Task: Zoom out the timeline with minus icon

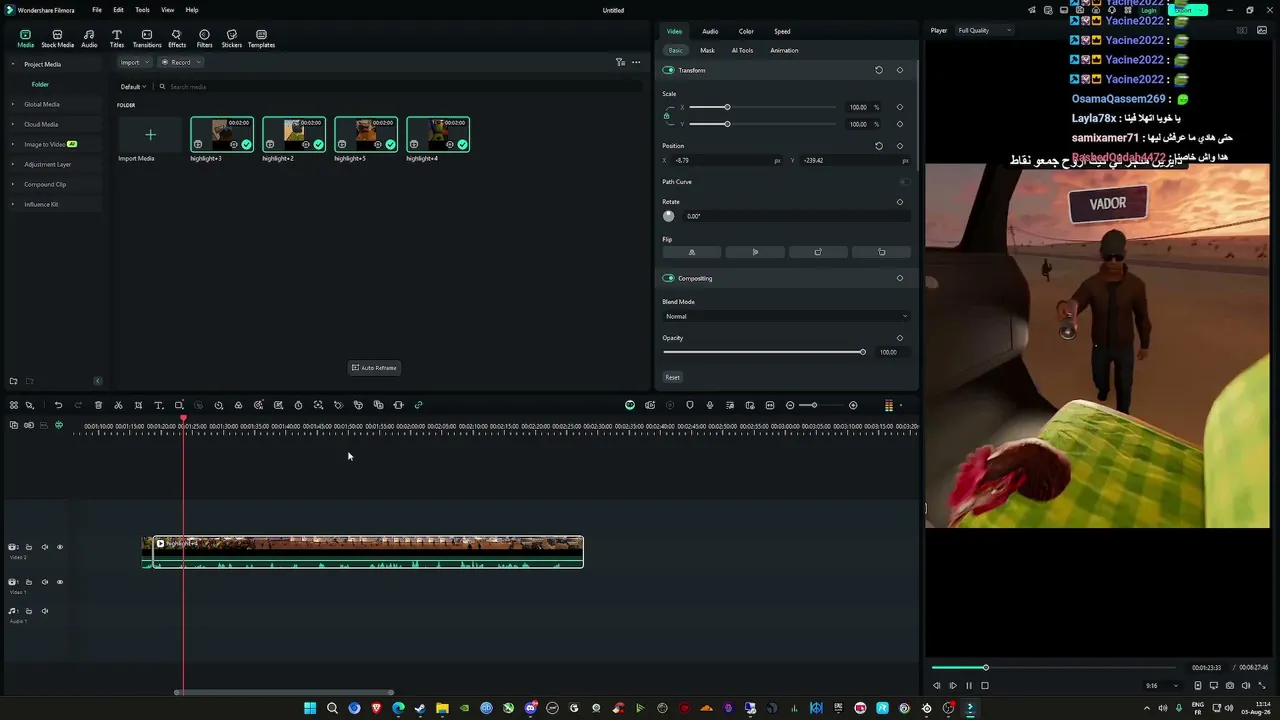Action: click(790, 405)
